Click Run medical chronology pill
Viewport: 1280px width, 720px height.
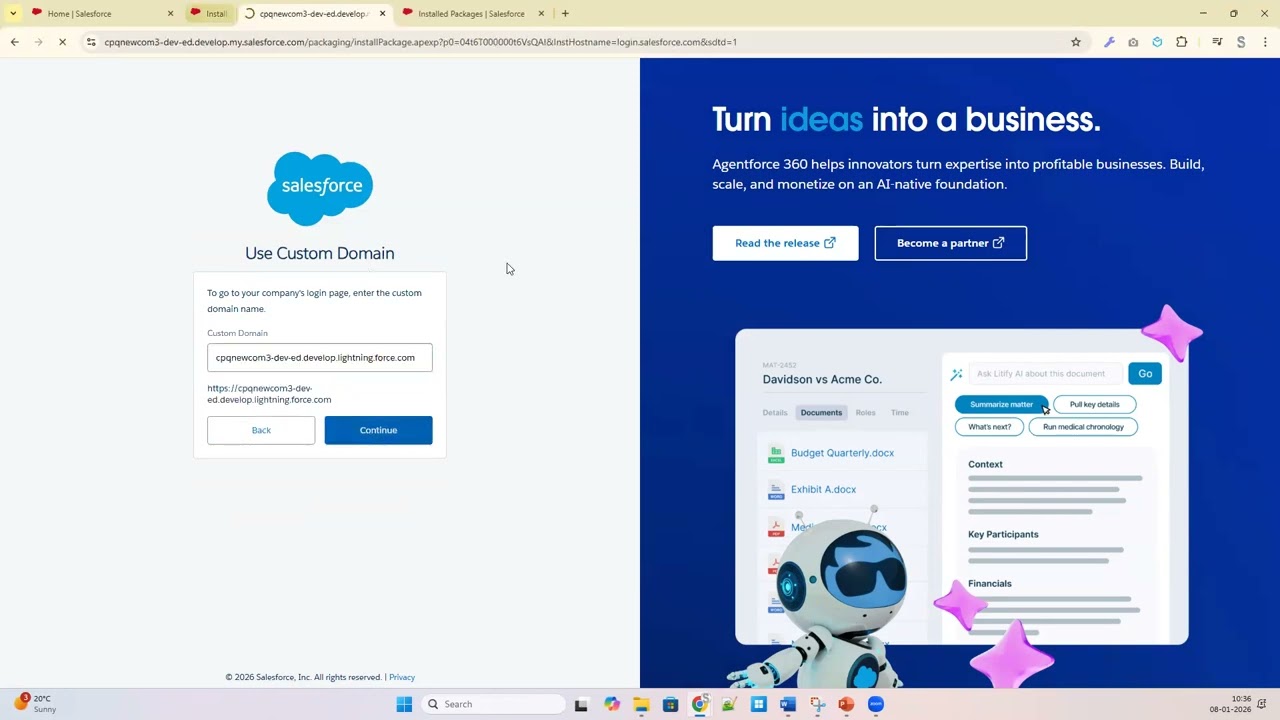tap(1083, 427)
